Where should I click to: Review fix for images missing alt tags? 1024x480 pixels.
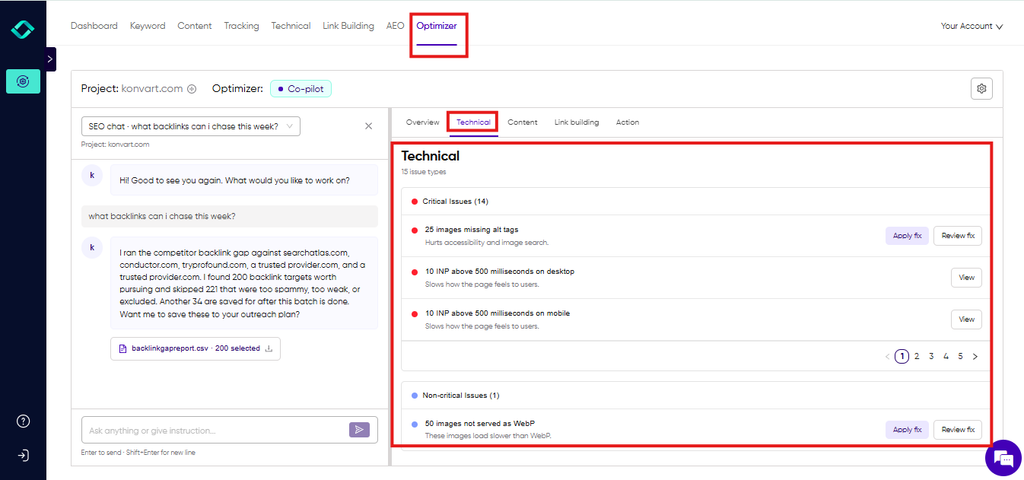coord(957,236)
